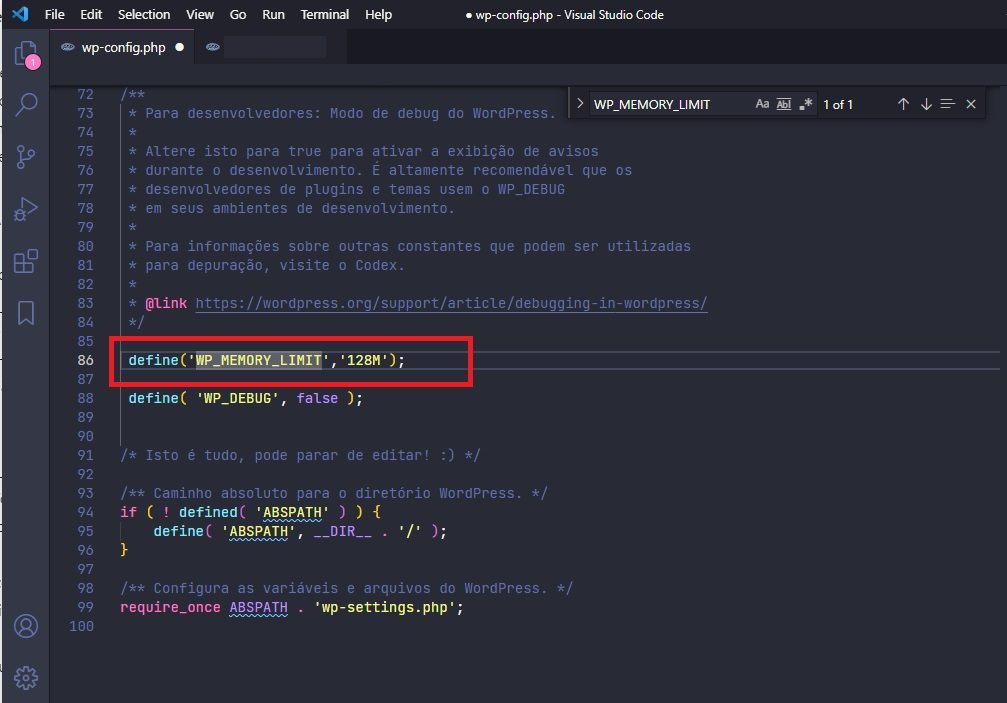The width and height of the screenshot is (1007, 703).
Task: Click the @link tag on line 83
Action: click(x=166, y=303)
